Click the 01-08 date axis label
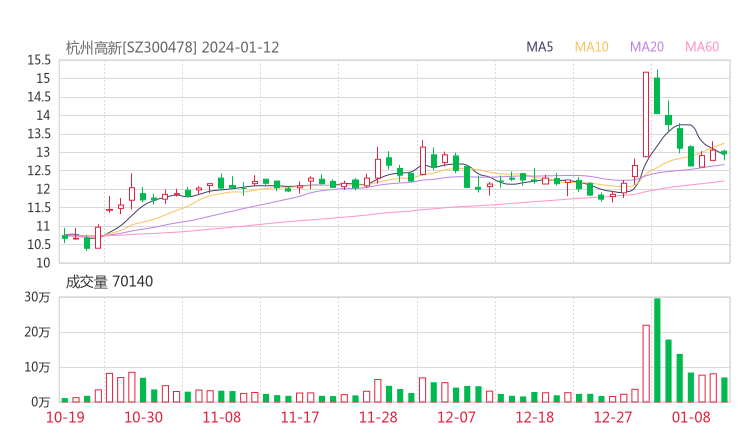The image size is (740, 440). point(691,417)
